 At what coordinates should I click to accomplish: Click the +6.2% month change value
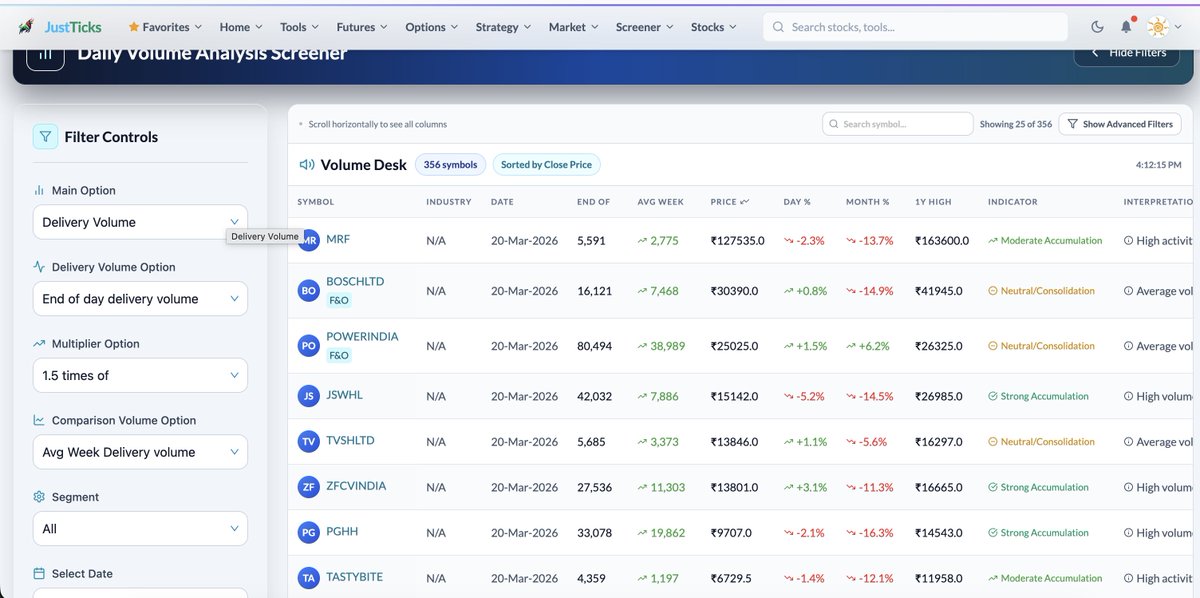[868, 346]
